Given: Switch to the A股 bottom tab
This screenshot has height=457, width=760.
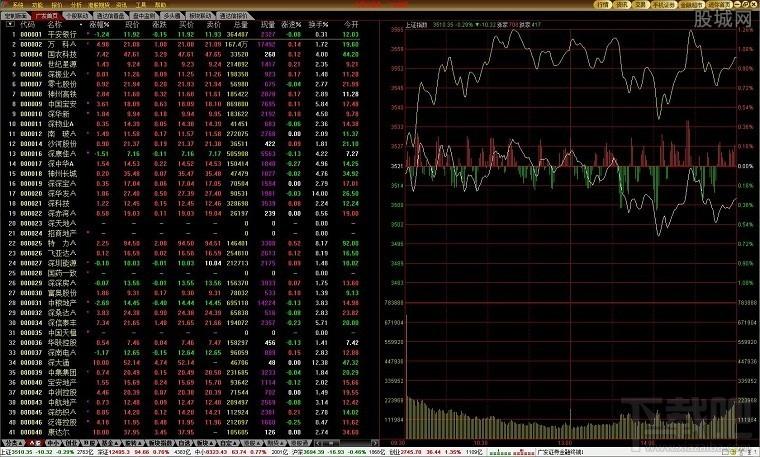Looking at the screenshot, I should pos(34,443).
